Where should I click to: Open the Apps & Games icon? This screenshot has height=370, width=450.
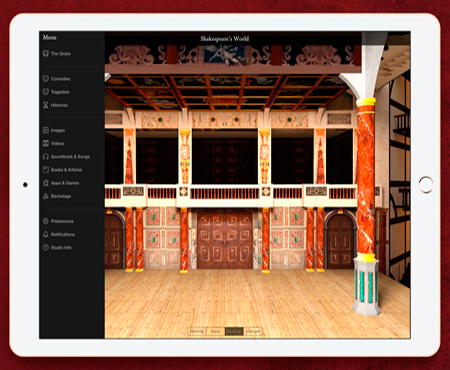click(46, 183)
